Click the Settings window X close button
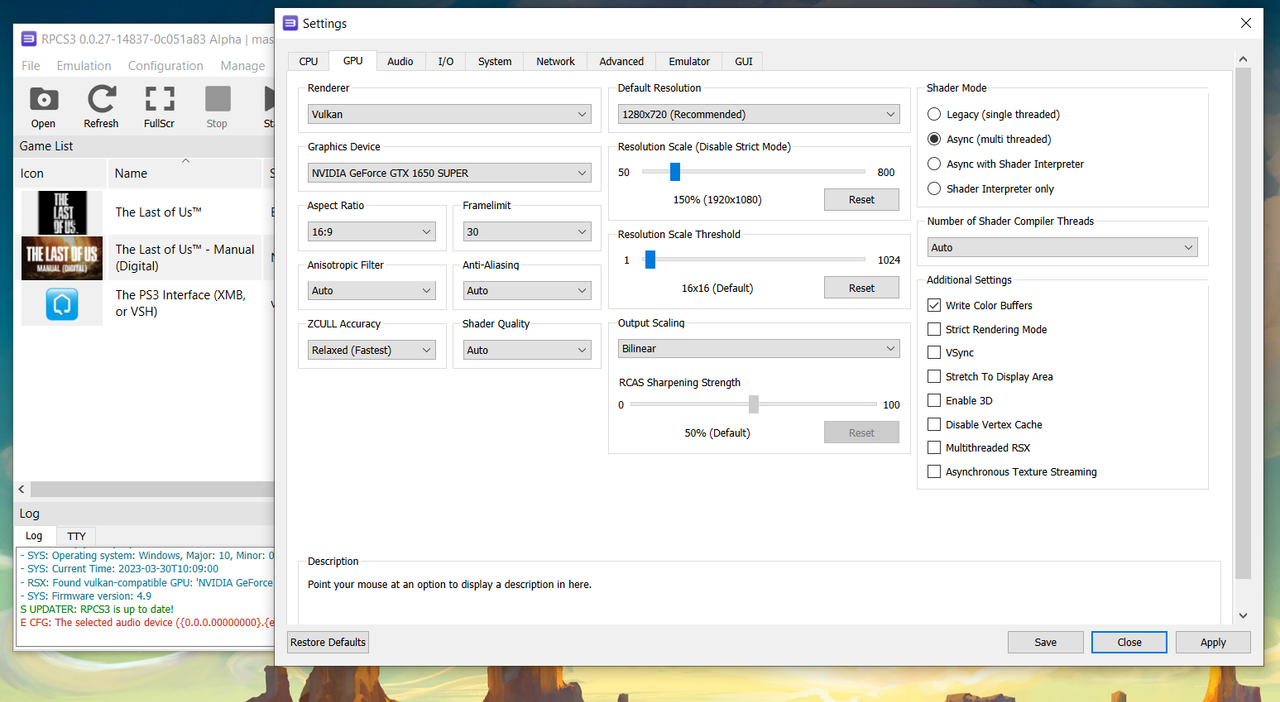Viewport: 1280px width, 702px height. click(1245, 23)
